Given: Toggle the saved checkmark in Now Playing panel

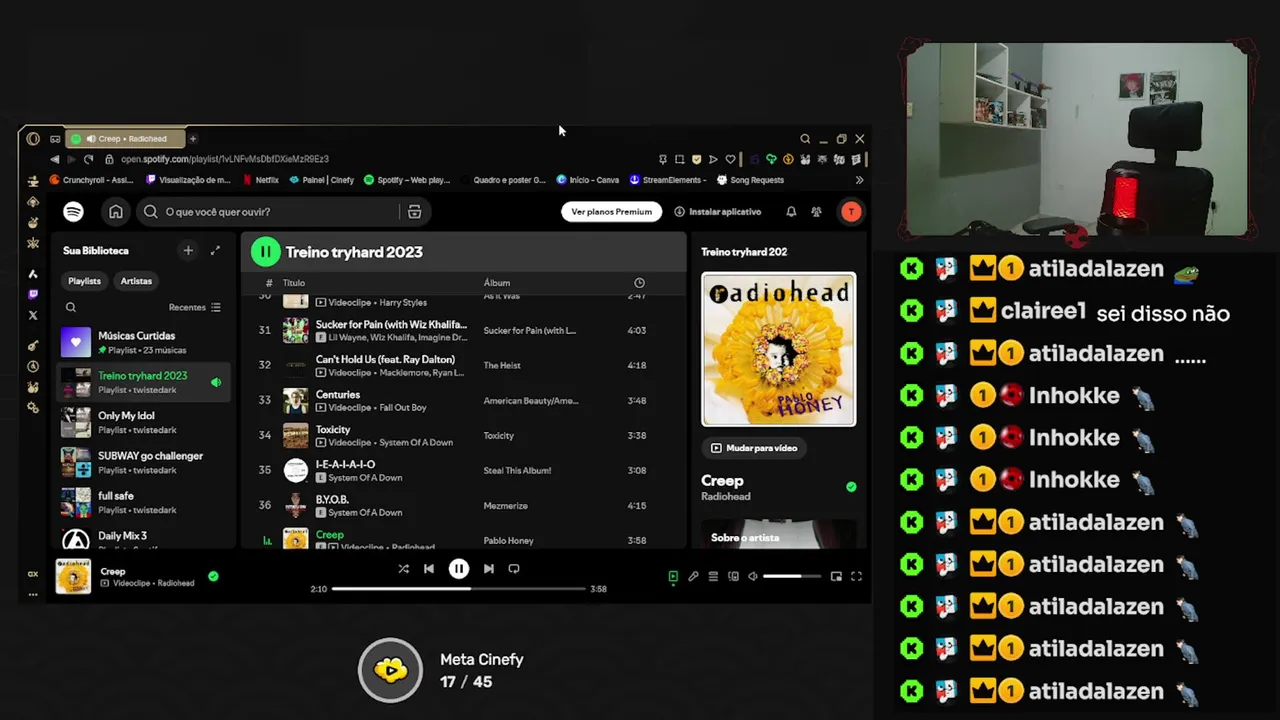Looking at the screenshot, I should coord(851,487).
